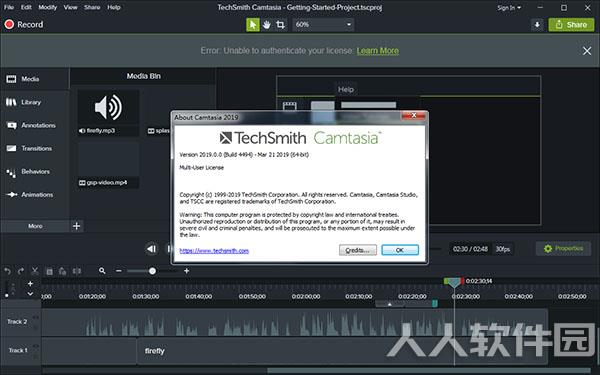This screenshot has width=600, height=375.
Task: Click the plus button beside More
Action: tap(77, 226)
